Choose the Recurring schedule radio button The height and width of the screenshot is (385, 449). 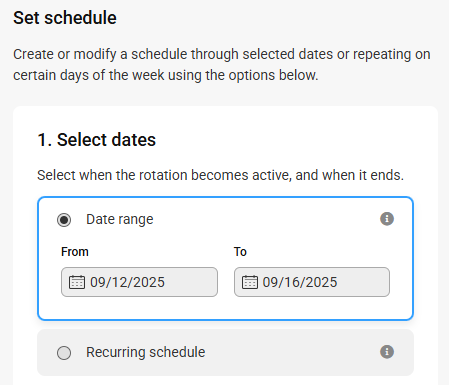pyautogui.click(x=64, y=353)
